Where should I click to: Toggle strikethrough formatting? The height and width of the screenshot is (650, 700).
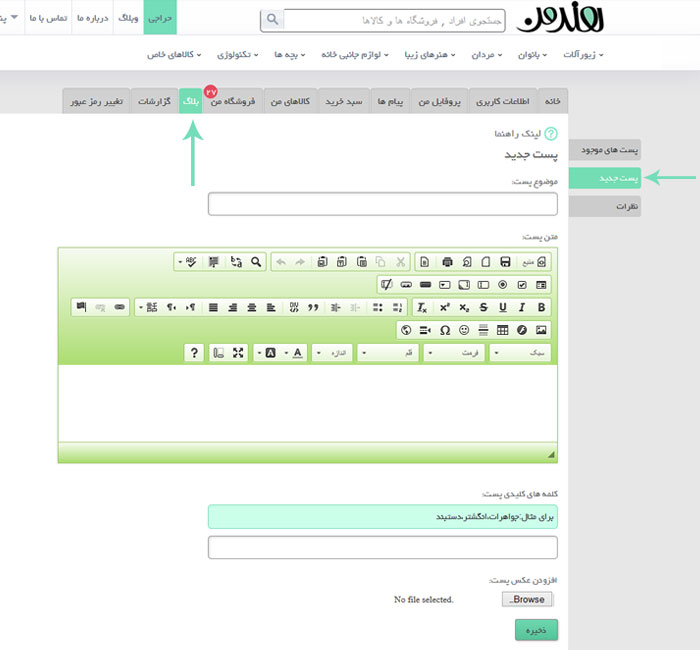click(484, 307)
